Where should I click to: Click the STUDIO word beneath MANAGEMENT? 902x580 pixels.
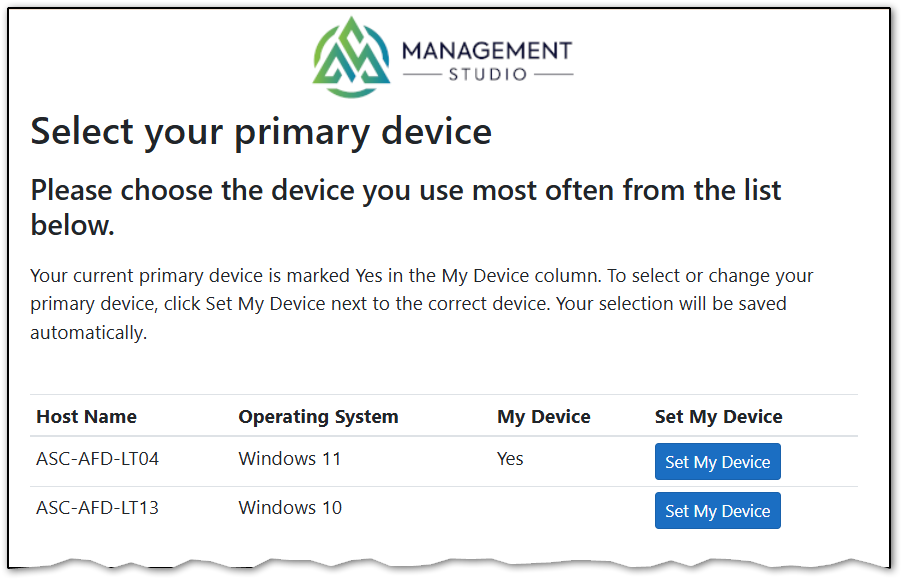(x=488, y=74)
